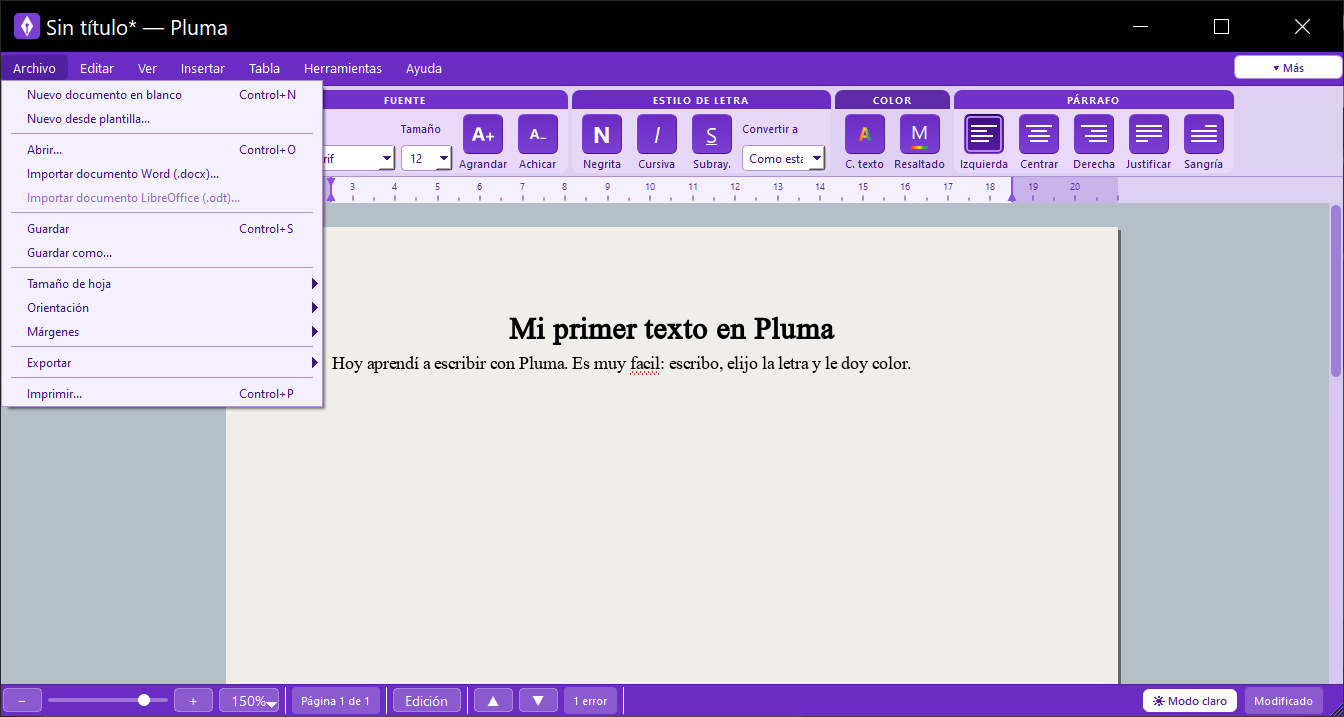Open the Convertir a dropdown
This screenshot has width=1344, height=717.
tap(783, 158)
